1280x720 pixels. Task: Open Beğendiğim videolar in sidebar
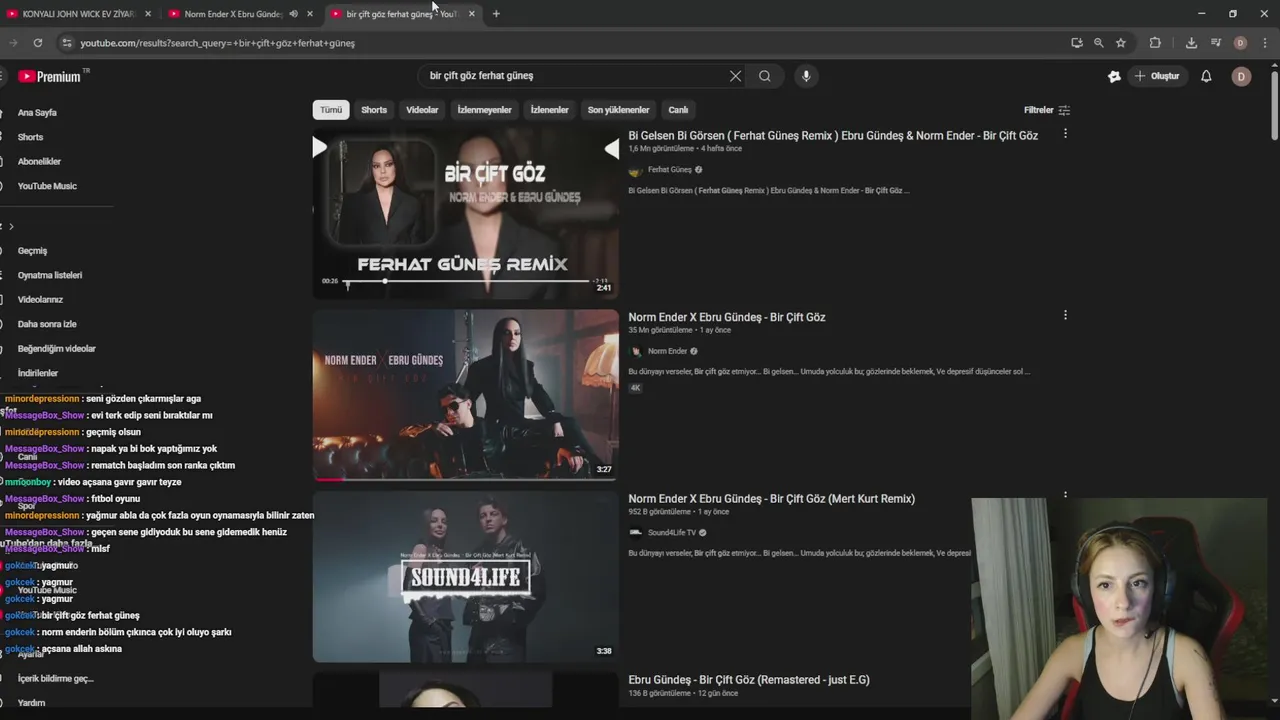57,349
